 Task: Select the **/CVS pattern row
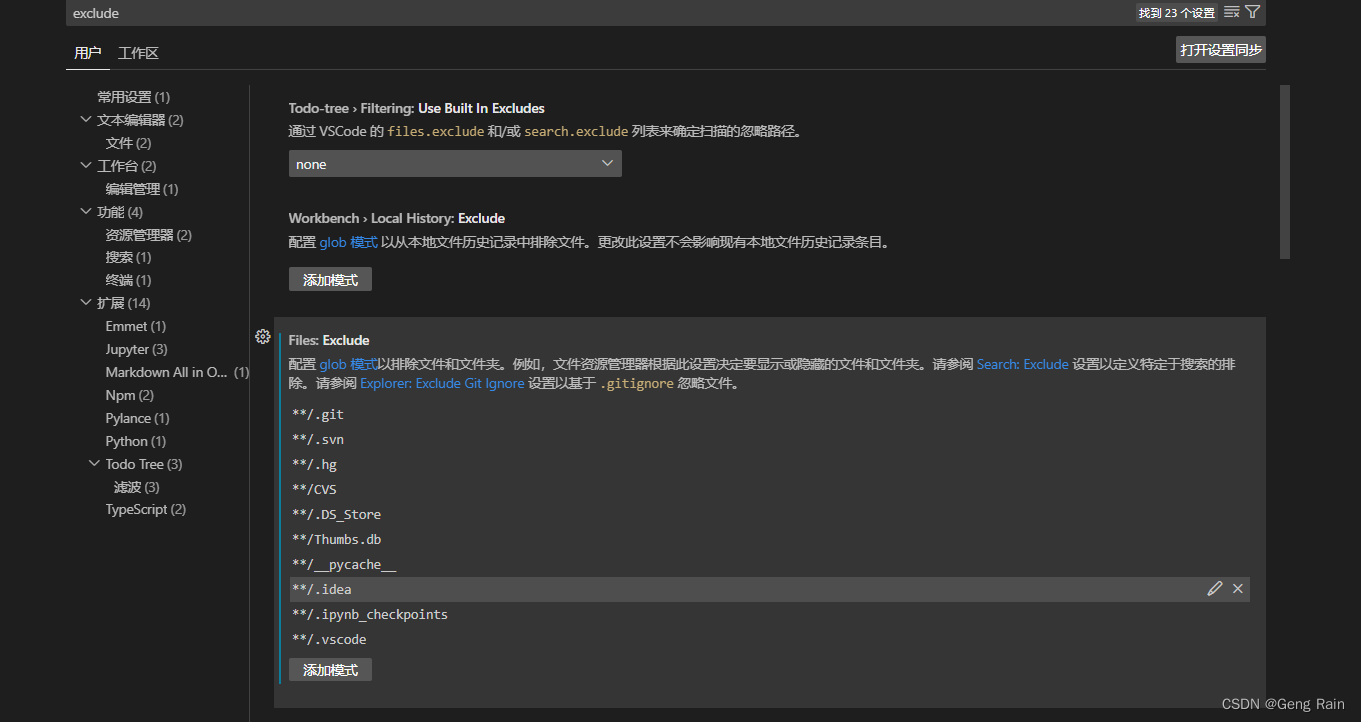tap(770, 489)
